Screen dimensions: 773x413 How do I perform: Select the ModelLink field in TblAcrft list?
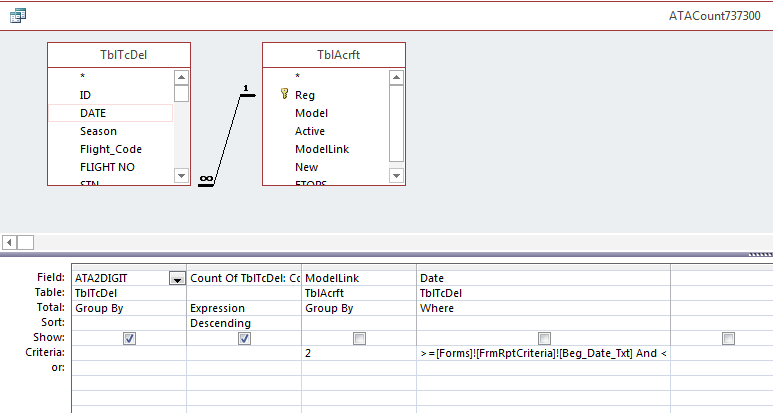coord(325,149)
